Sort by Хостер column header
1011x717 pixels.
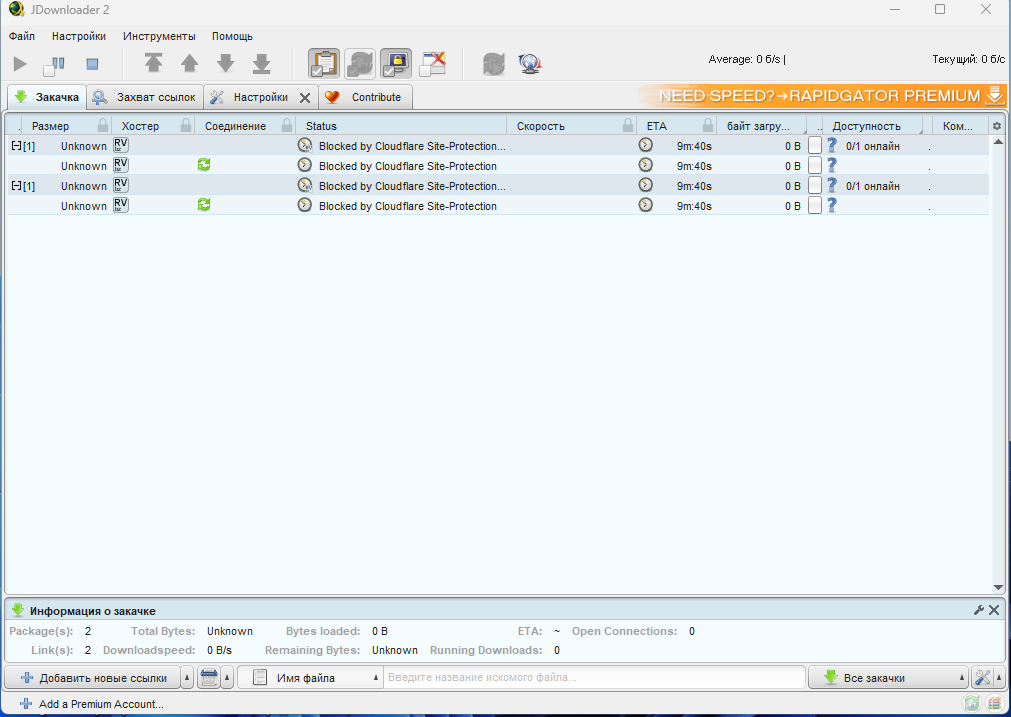click(140, 126)
